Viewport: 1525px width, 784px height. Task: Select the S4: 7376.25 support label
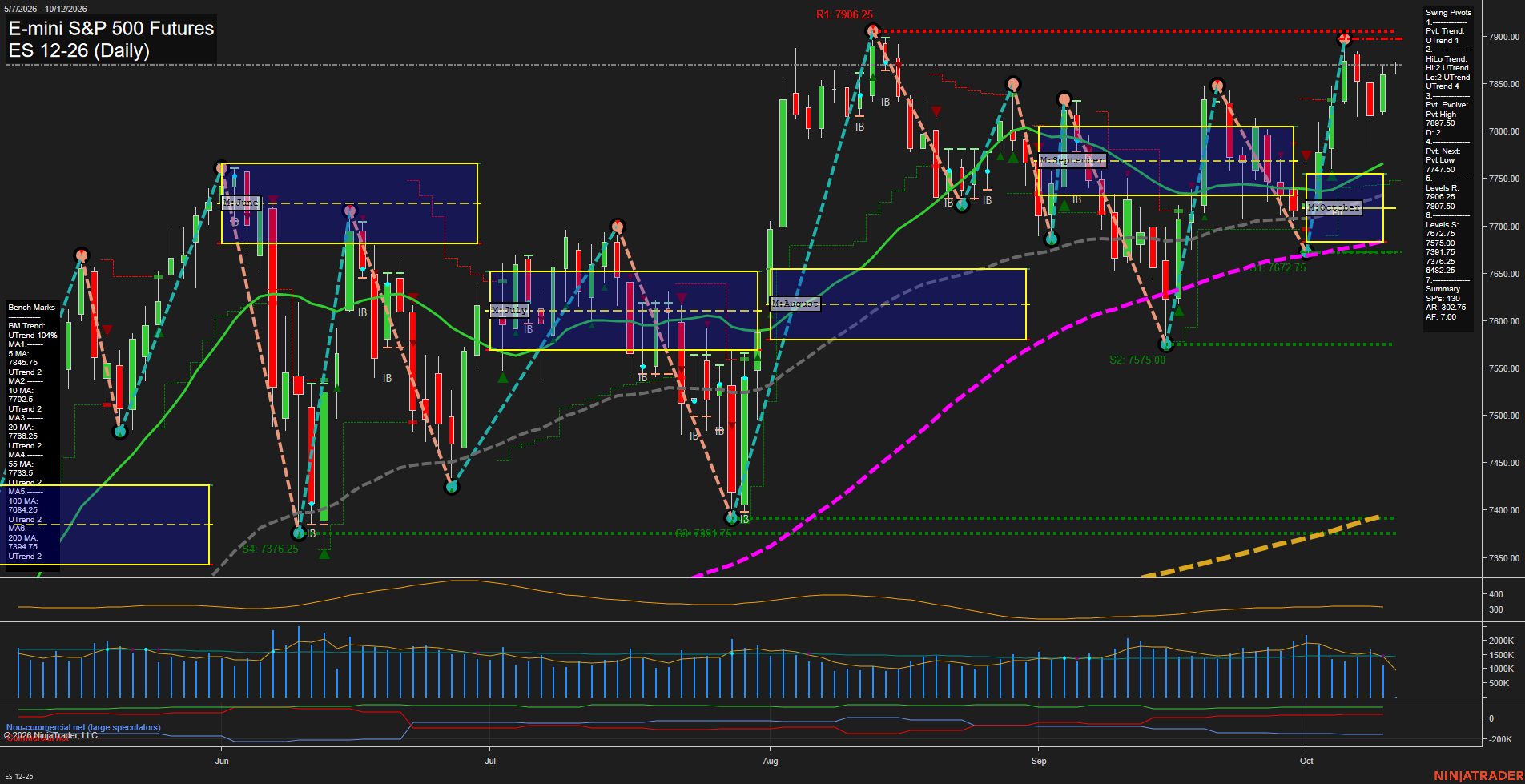(270, 549)
